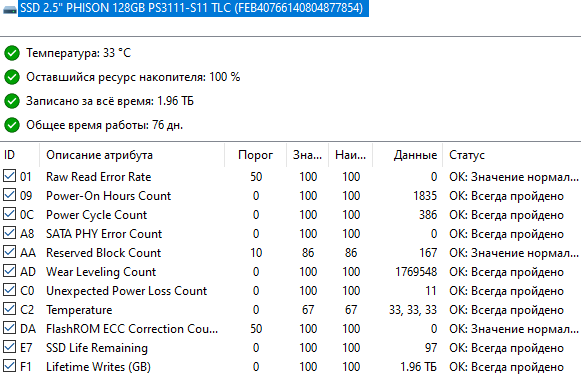The width and height of the screenshot is (581, 378).
Task: Click data value 97 for SSD Life Remaining
Action: [x=431, y=348]
